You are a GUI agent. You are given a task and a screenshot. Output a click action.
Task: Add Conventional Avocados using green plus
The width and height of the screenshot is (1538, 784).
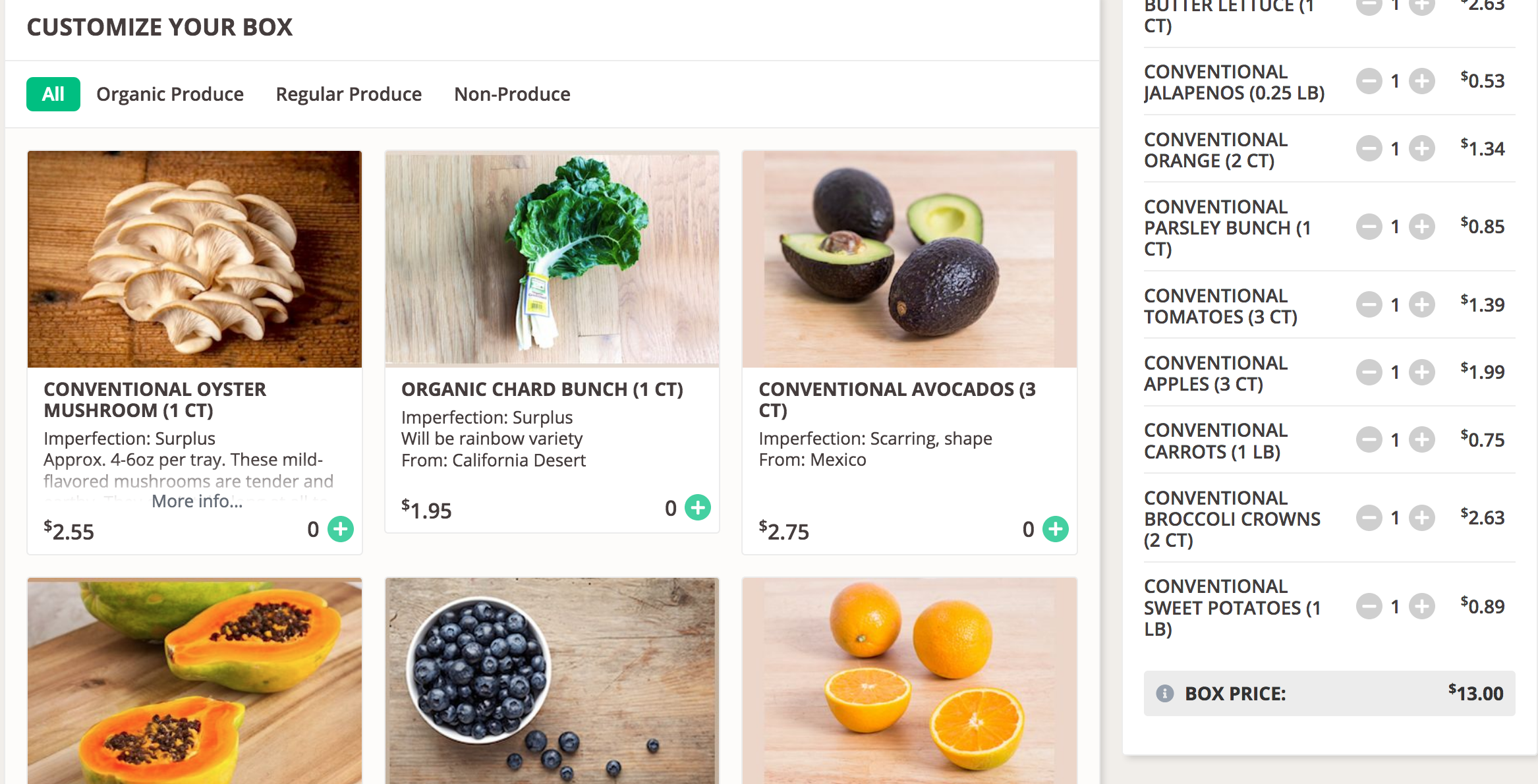pos(1056,529)
